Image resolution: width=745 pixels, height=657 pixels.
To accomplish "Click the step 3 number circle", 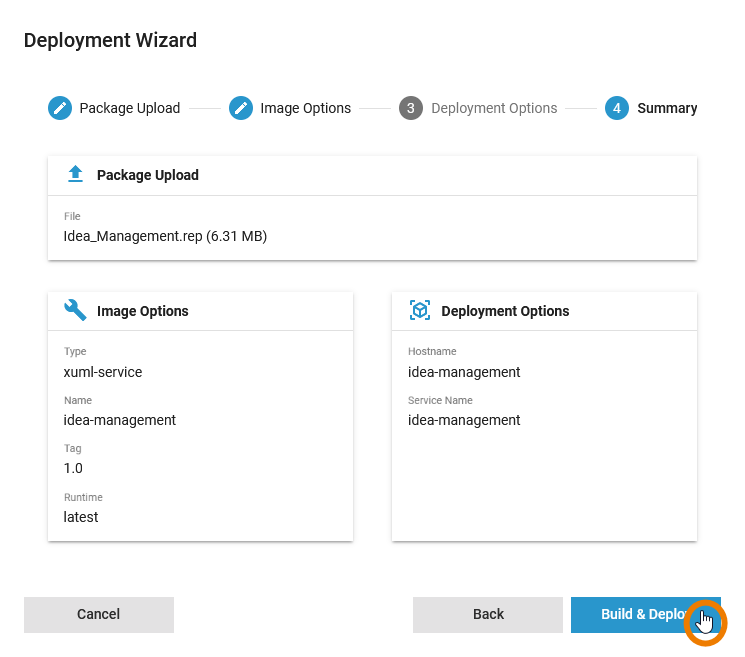I will (x=411, y=108).
